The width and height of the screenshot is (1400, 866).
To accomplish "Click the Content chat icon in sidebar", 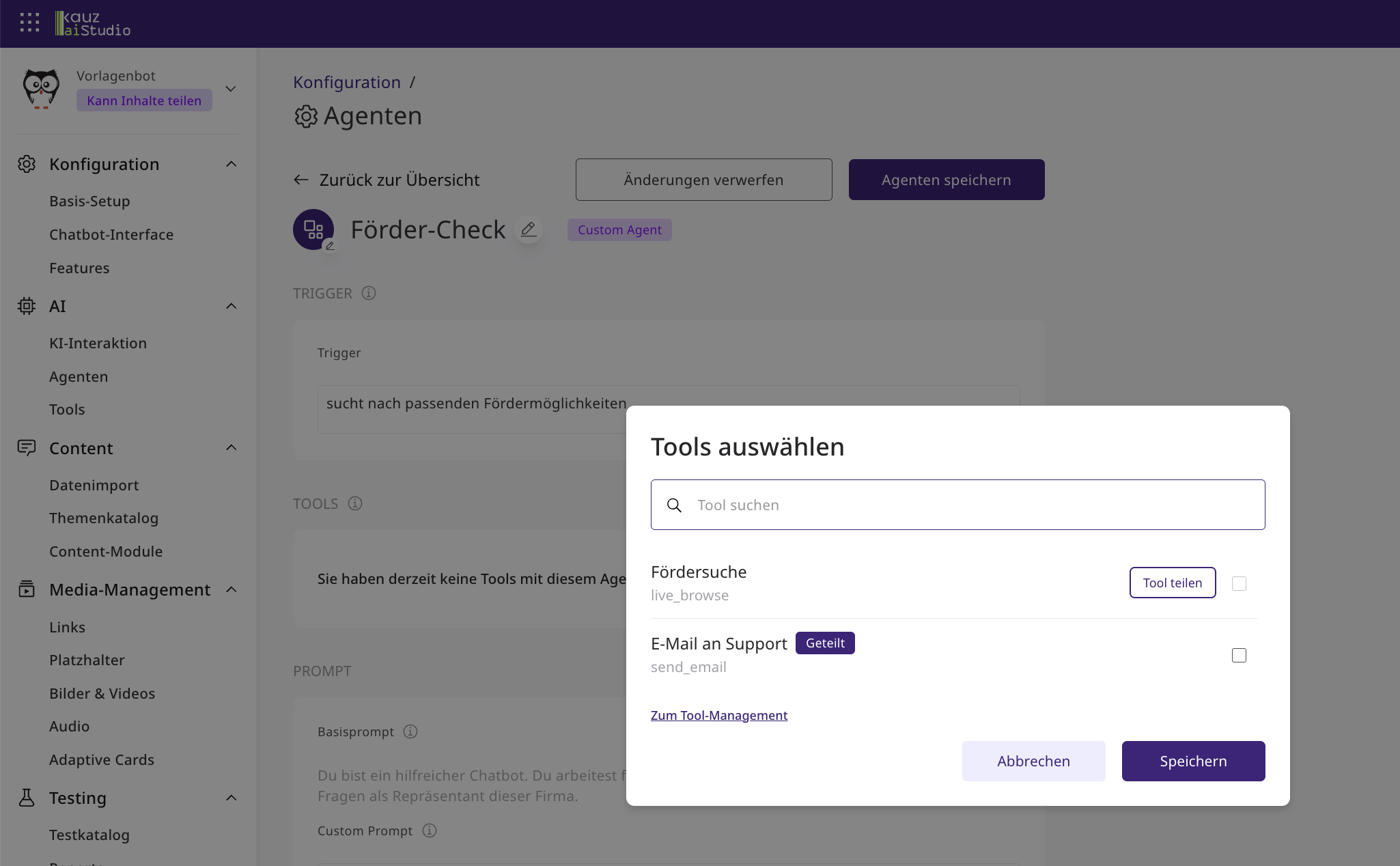I will click(x=27, y=448).
